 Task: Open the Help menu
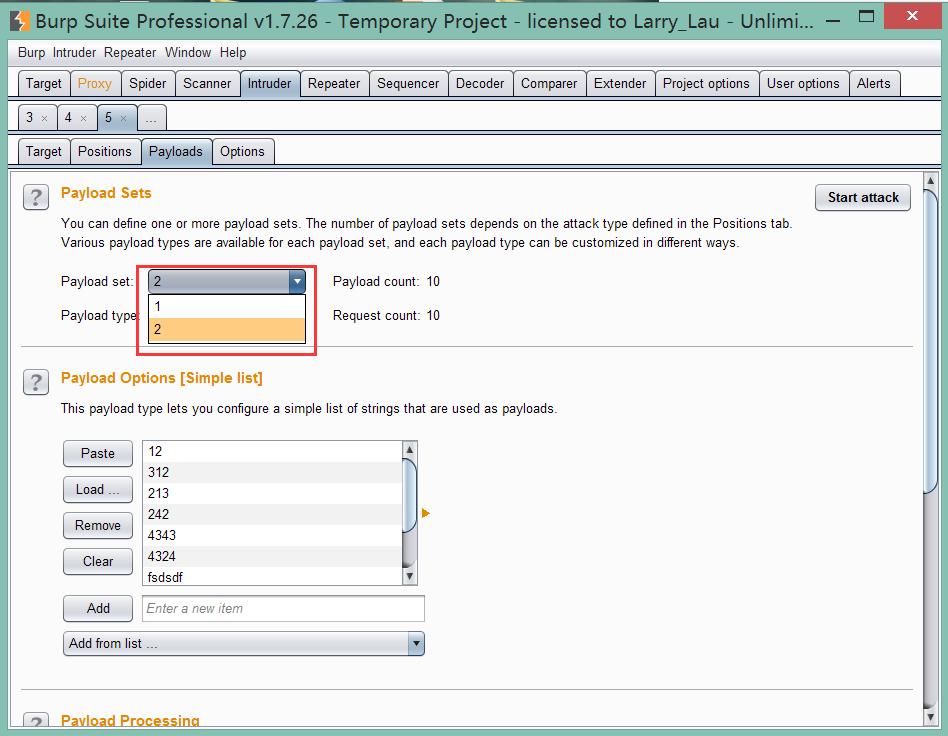(x=233, y=53)
